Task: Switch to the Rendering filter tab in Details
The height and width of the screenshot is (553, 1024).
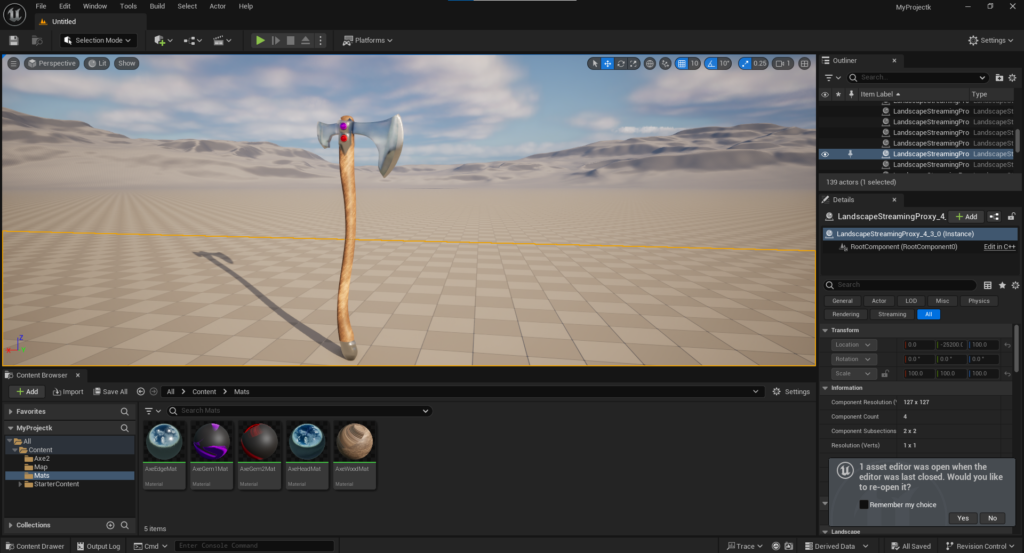Action: (x=845, y=314)
